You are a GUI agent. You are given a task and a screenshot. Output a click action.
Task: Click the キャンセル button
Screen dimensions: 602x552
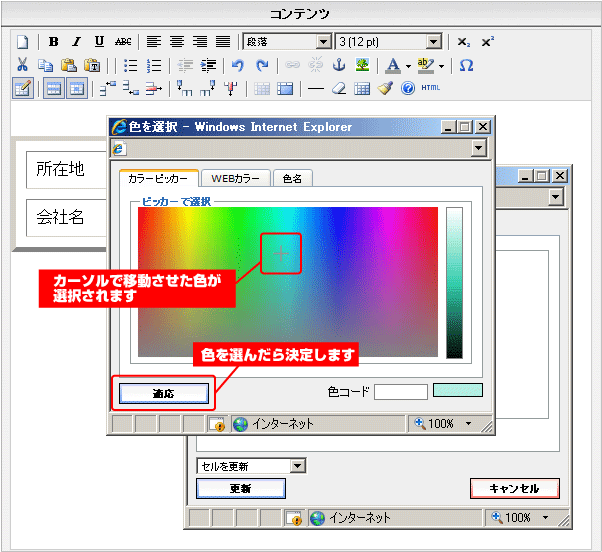514,488
